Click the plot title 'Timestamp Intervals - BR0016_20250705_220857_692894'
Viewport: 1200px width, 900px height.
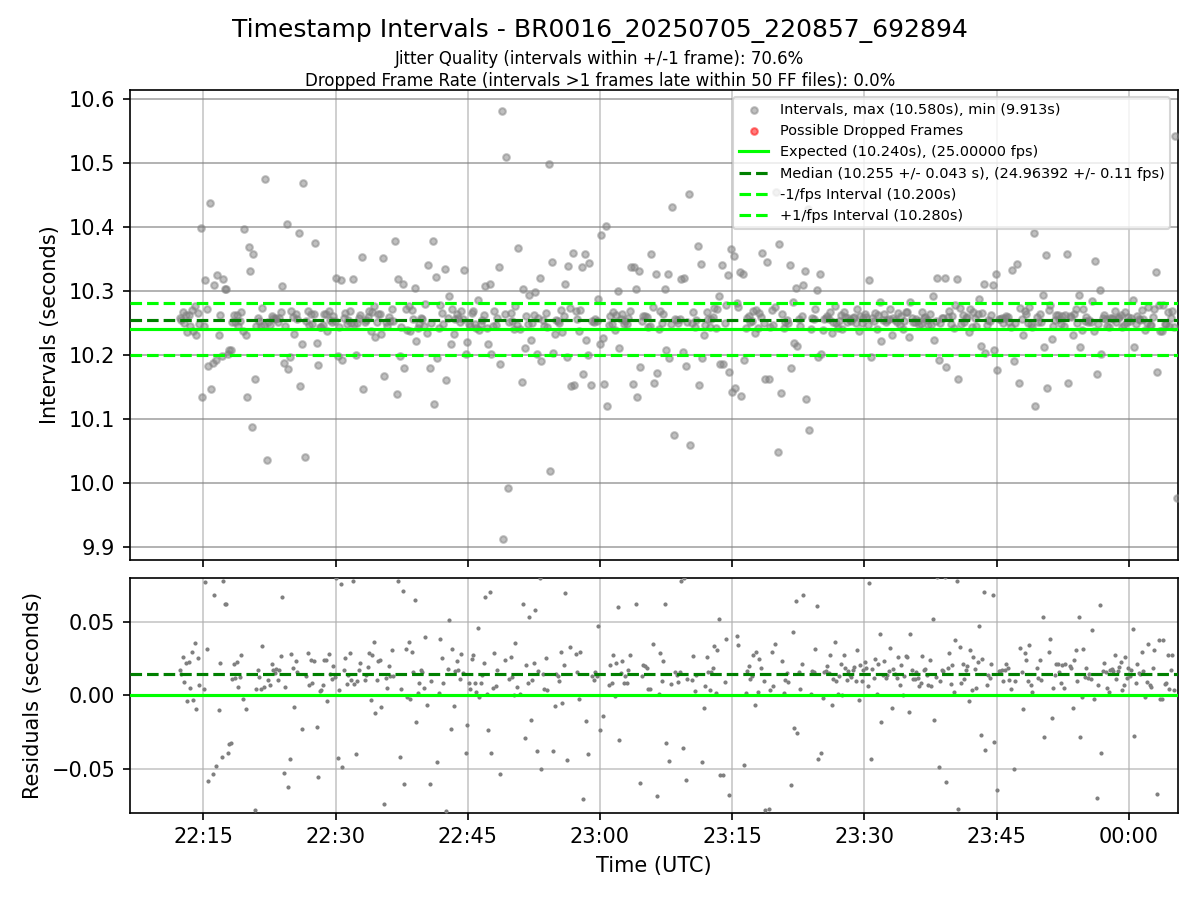(x=599, y=29)
